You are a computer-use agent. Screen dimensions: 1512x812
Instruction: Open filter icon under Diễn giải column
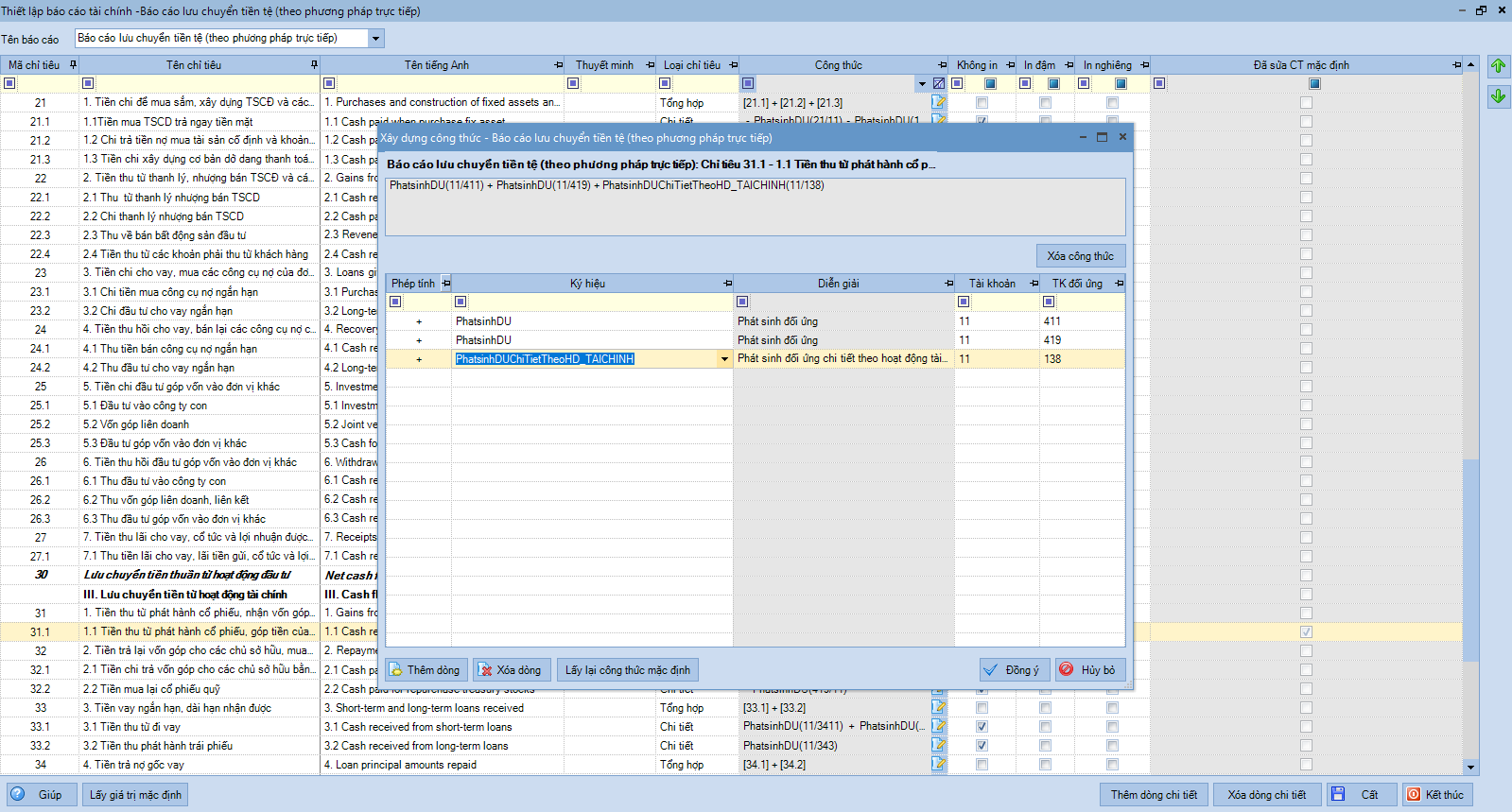742,302
